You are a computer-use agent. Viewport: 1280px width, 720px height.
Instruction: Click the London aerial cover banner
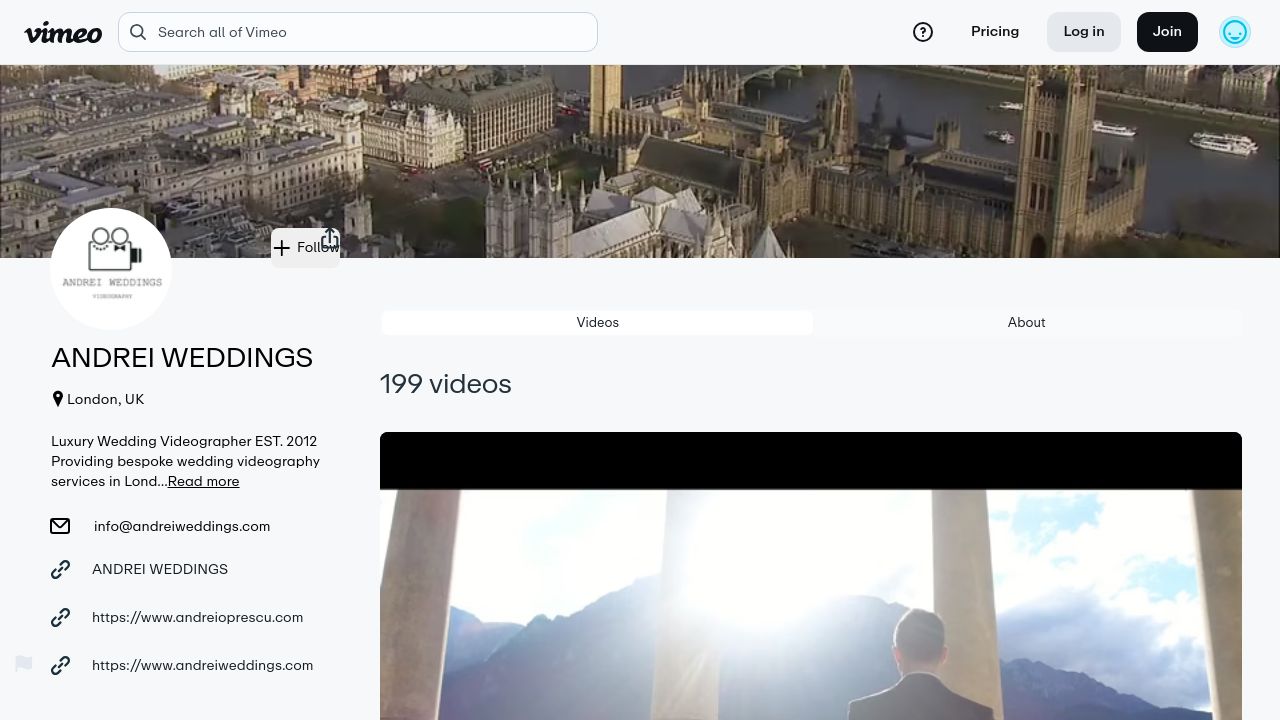(x=640, y=161)
